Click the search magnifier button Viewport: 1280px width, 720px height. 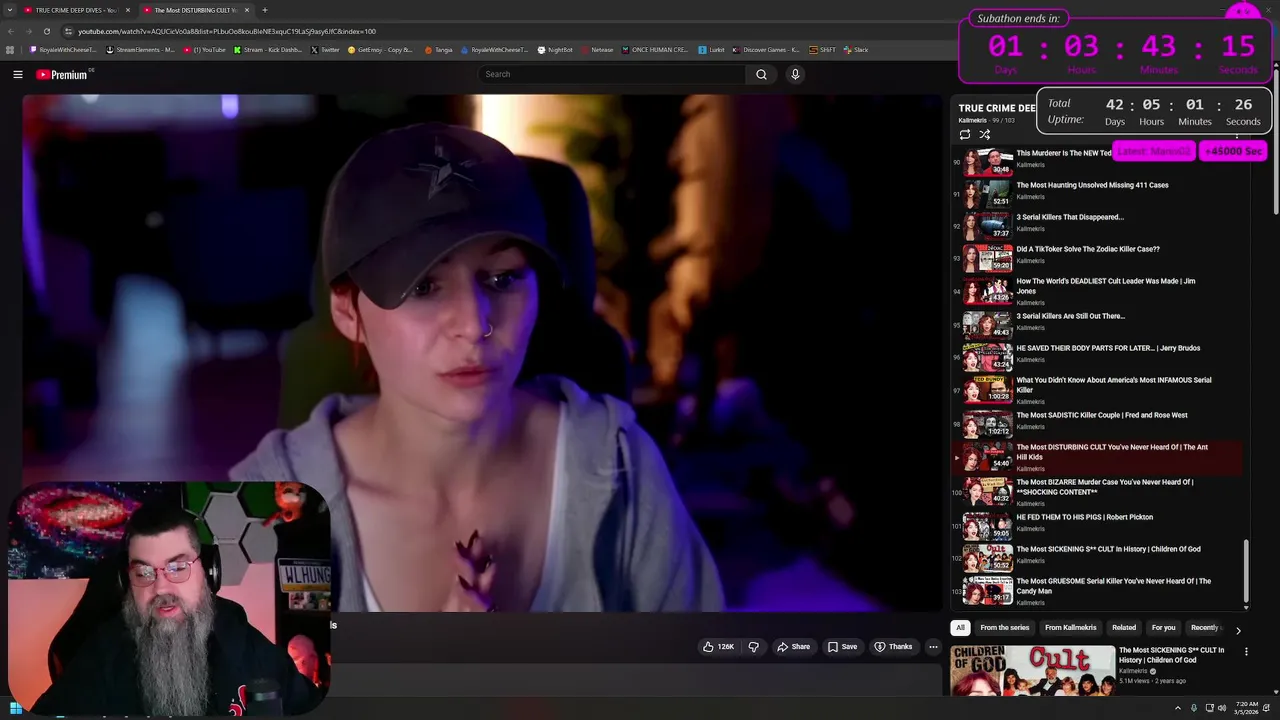pyautogui.click(x=761, y=74)
